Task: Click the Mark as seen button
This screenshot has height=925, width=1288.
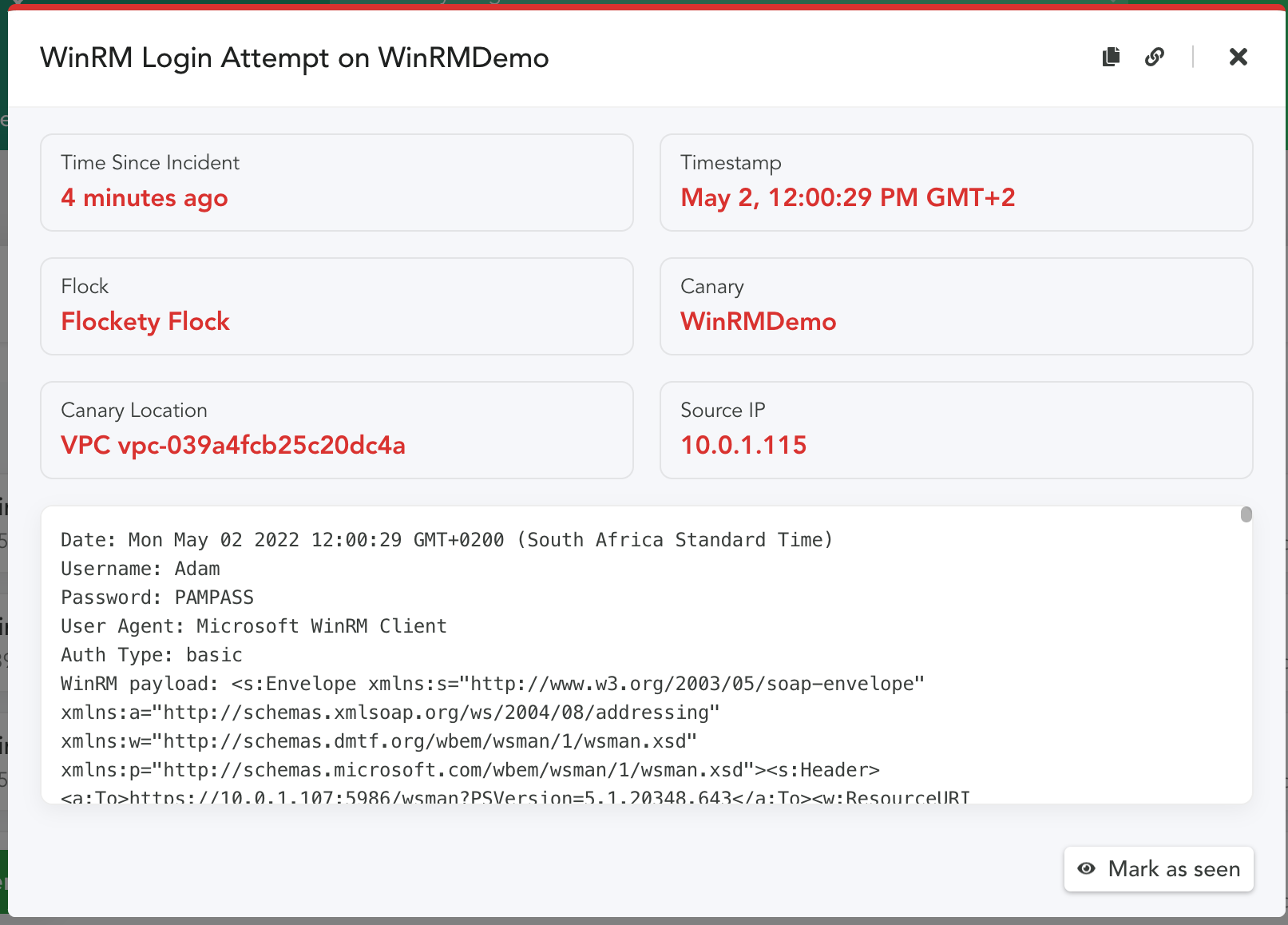Action: [1159, 869]
